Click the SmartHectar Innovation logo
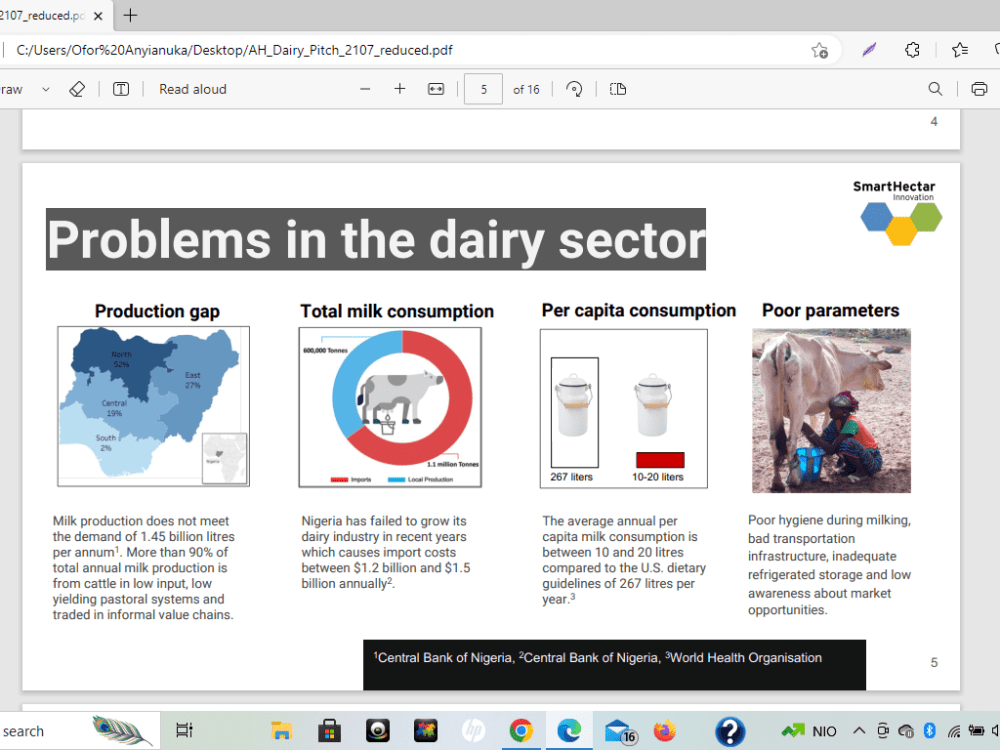1000x750 pixels. tap(898, 212)
